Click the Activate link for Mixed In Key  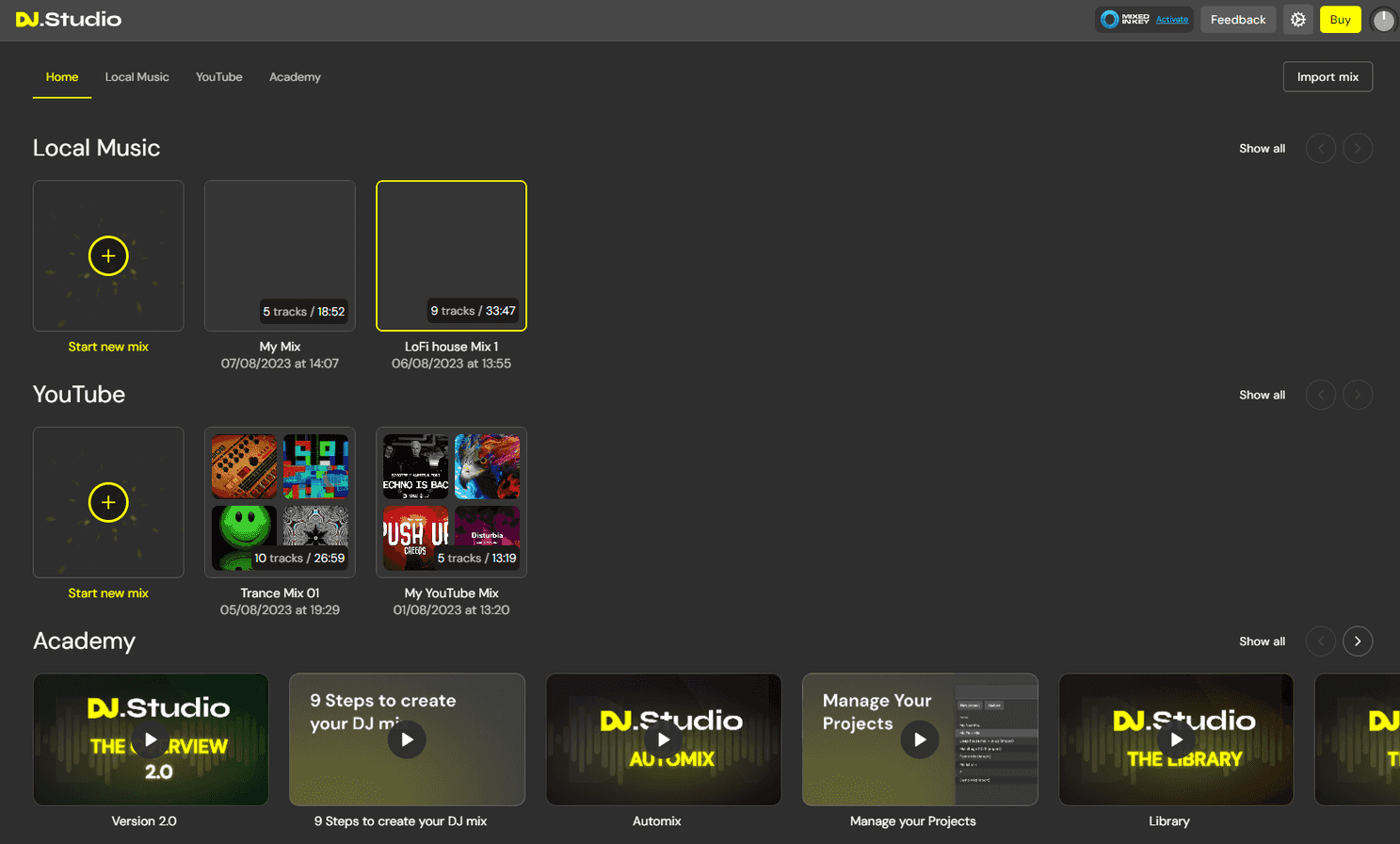click(1172, 19)
